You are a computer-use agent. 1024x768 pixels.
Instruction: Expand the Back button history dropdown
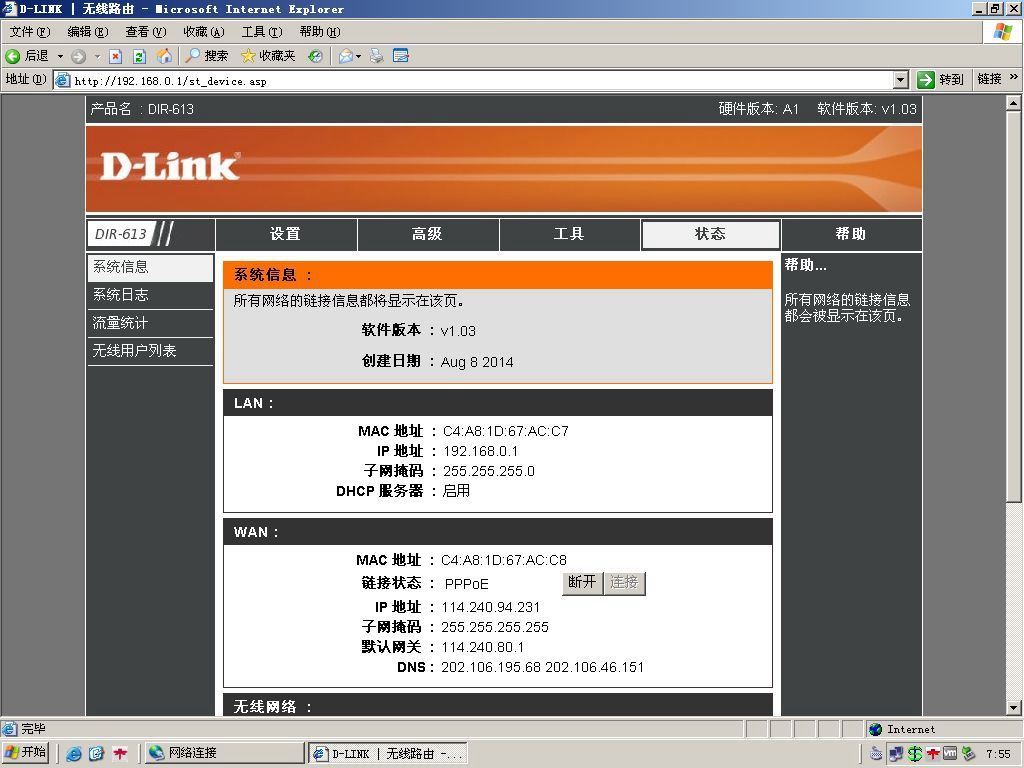60,56
